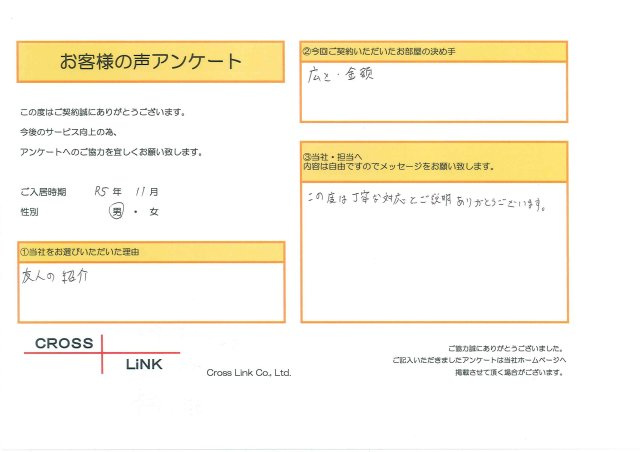
Task: Click the この度はご契約誠にありがとうございます greeting
Action: (x=102, y=112)
